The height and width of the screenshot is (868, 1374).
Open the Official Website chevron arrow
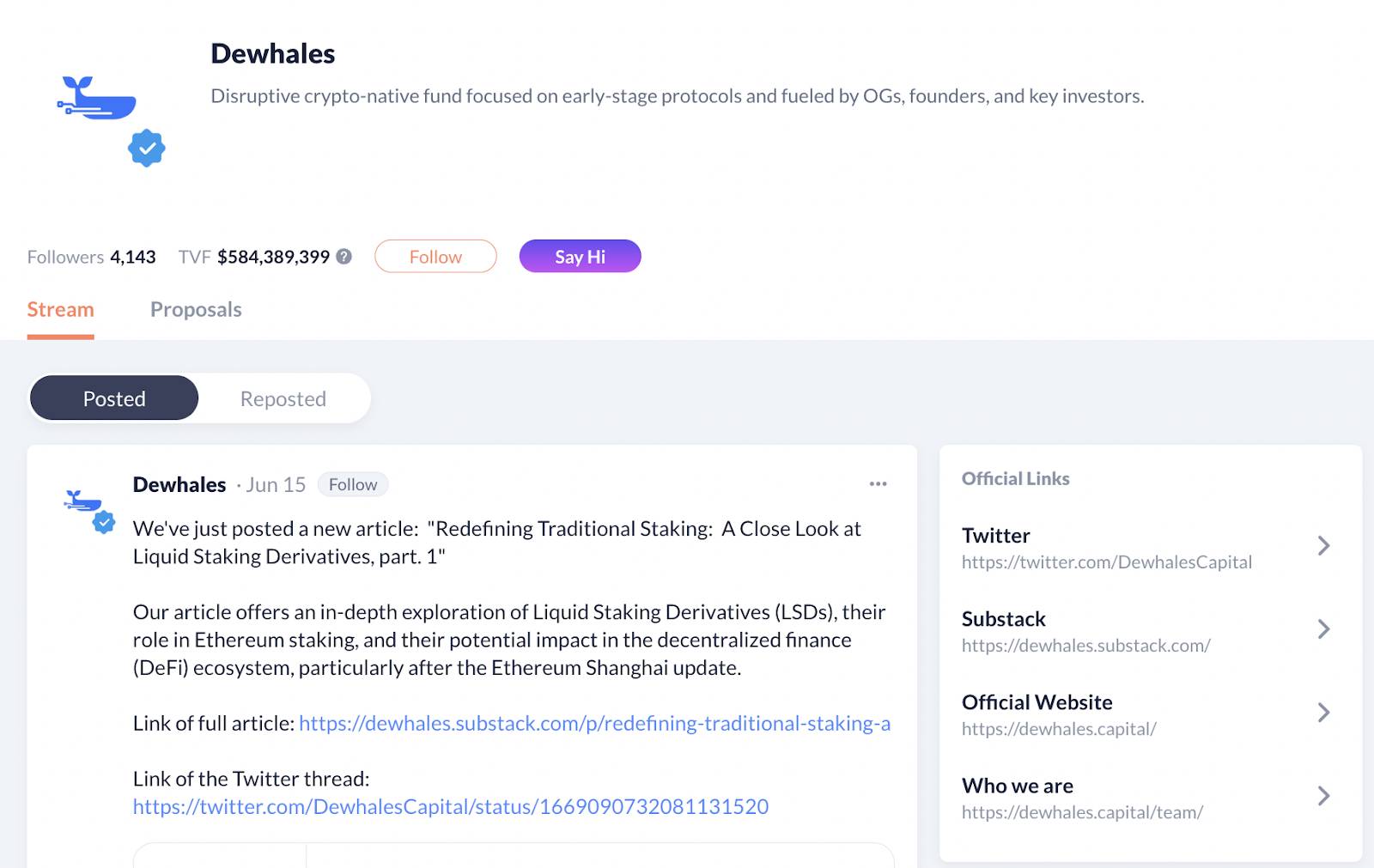(x=1323, y=713)
